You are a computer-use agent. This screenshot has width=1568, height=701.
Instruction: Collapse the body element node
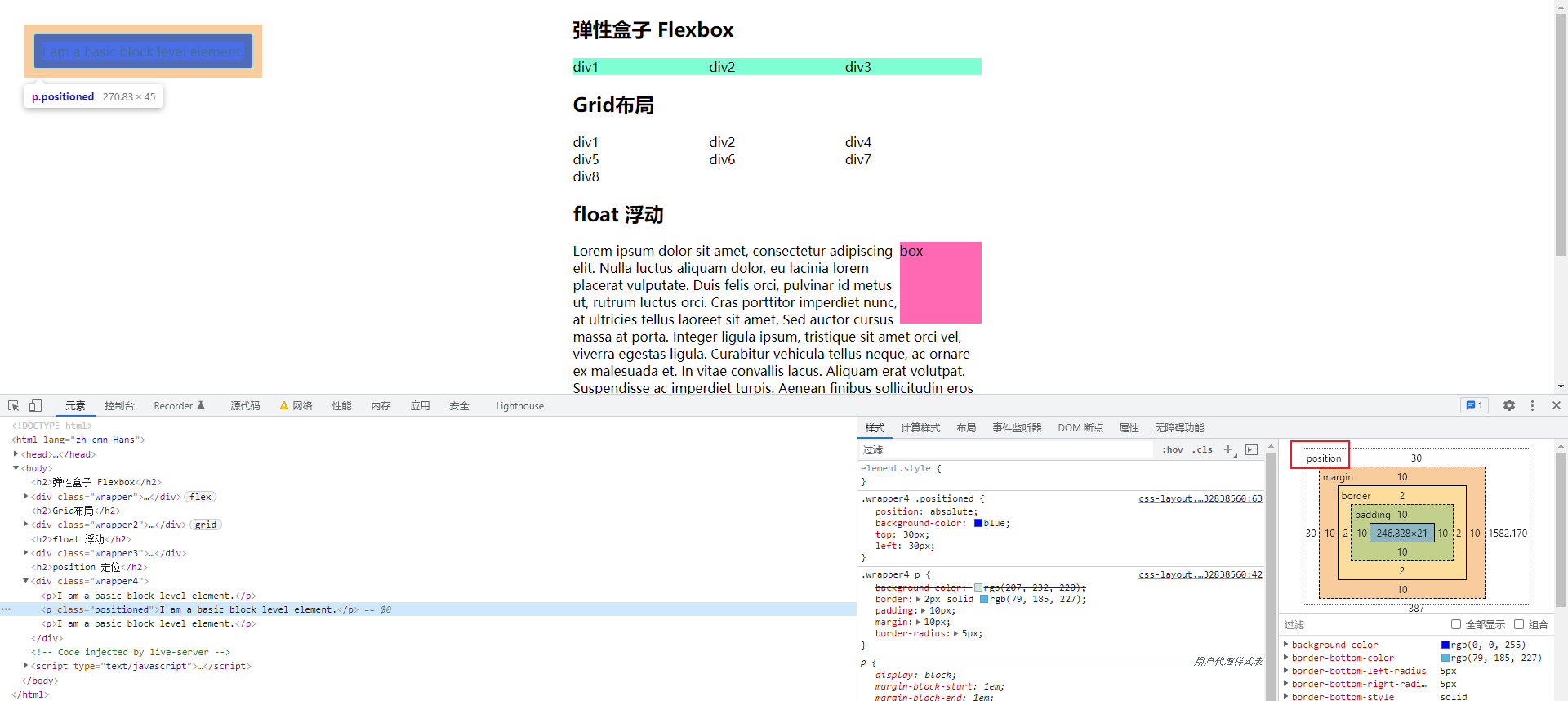click(16, 468)
